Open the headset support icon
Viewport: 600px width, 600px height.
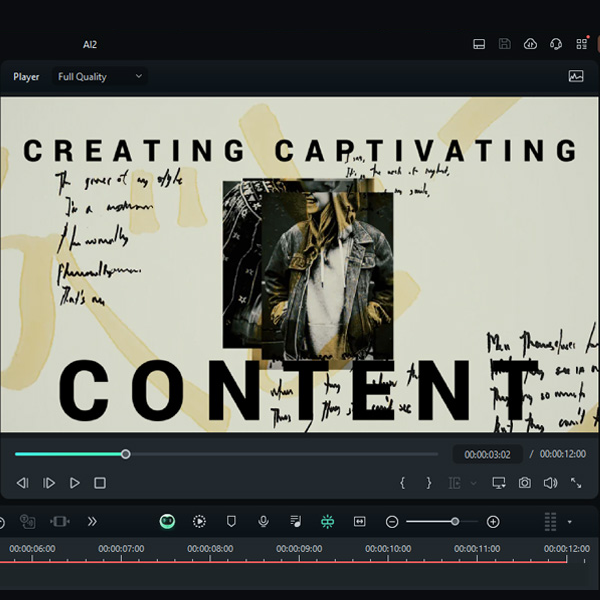(x=556, y=44)
